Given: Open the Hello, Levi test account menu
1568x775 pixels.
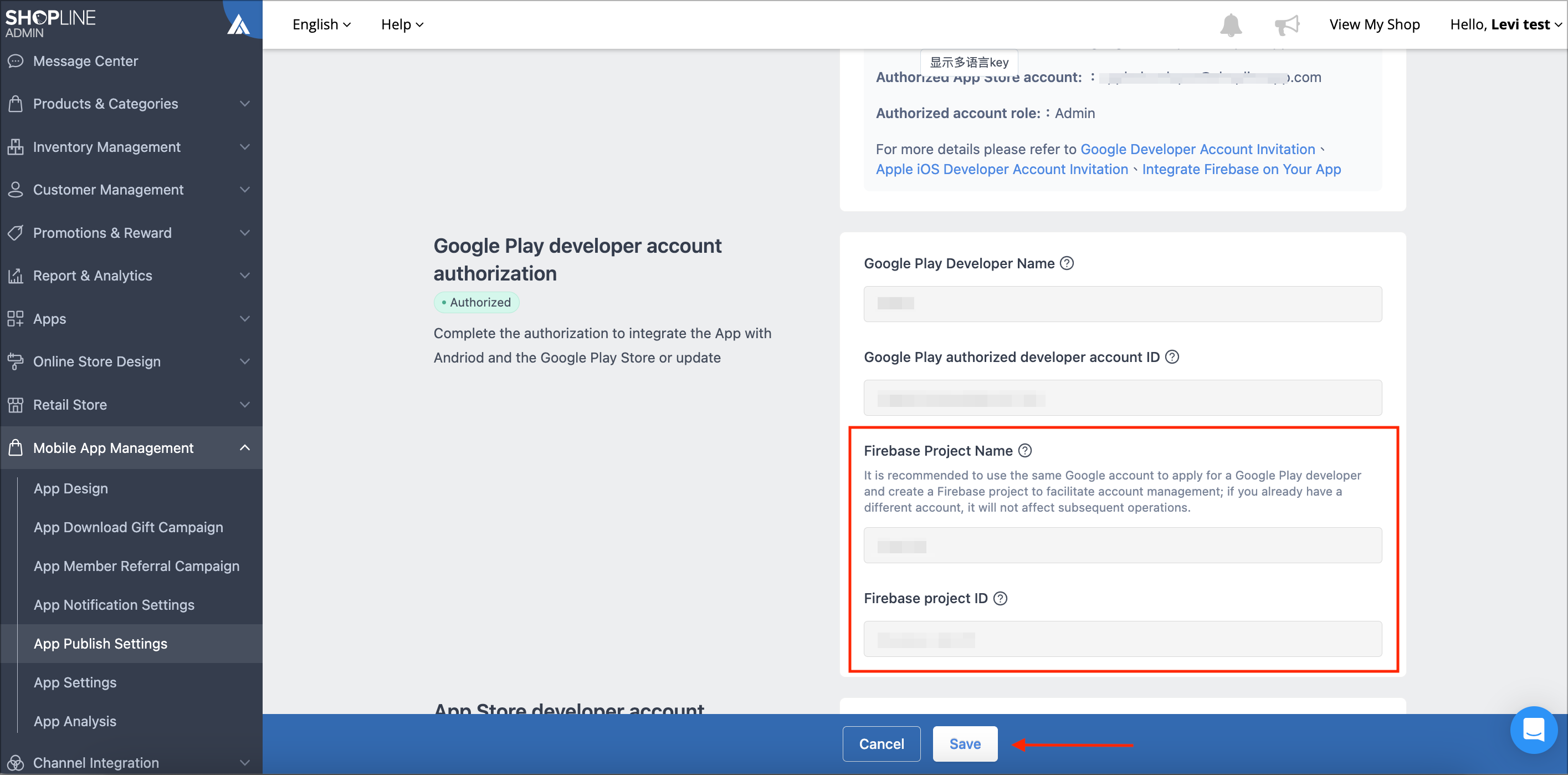Looking at the screenshot, I should pyautogui.click(x=1506, y=24).
